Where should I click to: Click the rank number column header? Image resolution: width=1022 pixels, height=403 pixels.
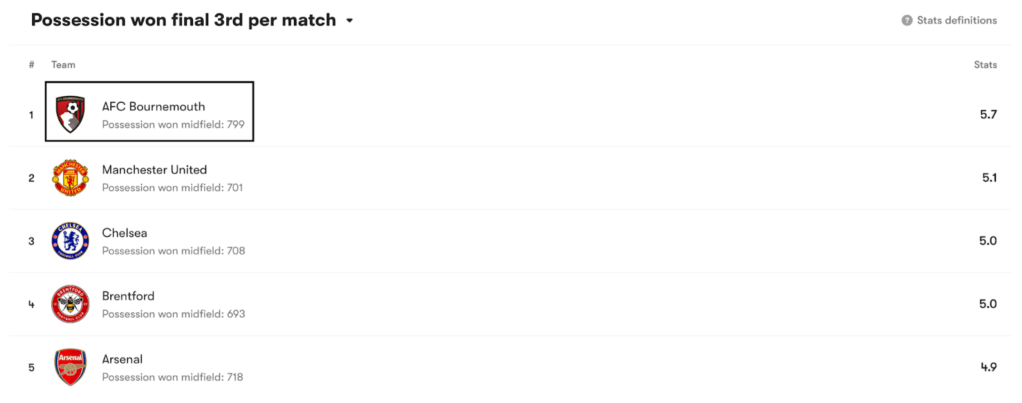click(32, 65)
